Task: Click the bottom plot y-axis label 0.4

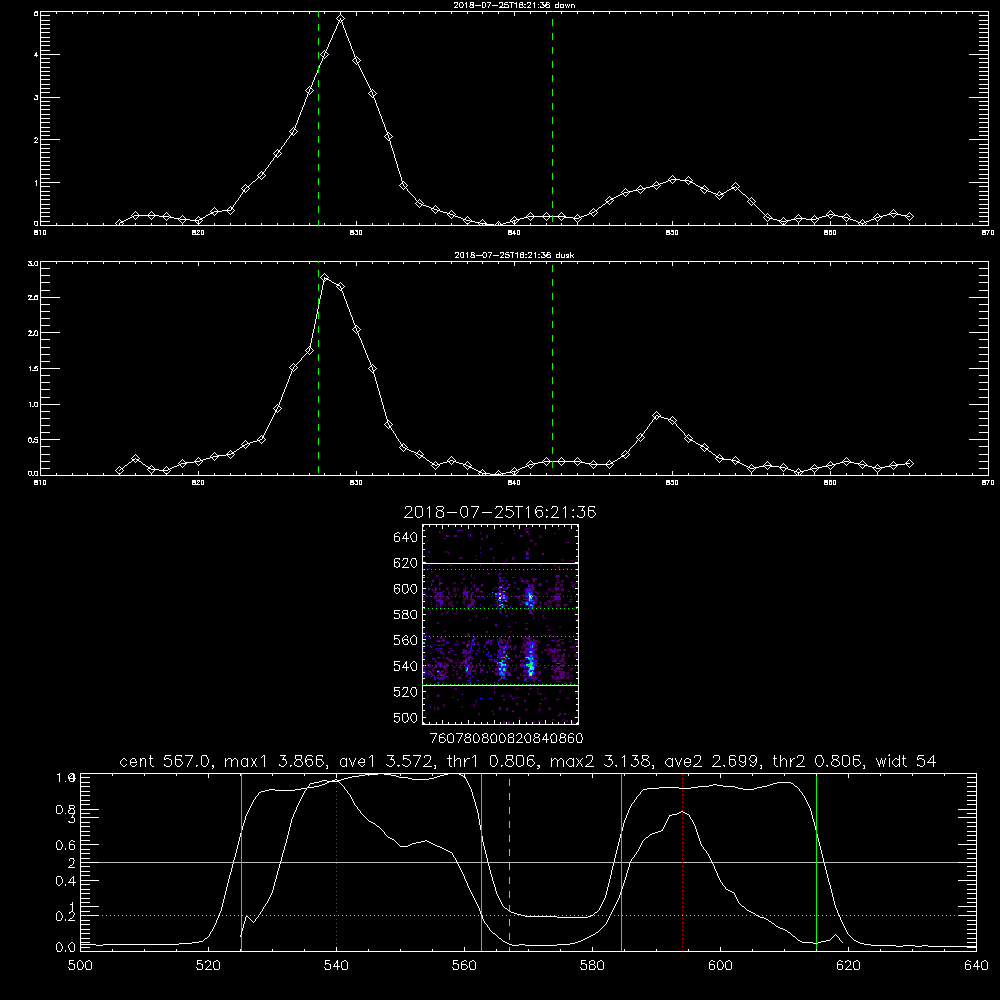Action: click(x=65, y=881)
